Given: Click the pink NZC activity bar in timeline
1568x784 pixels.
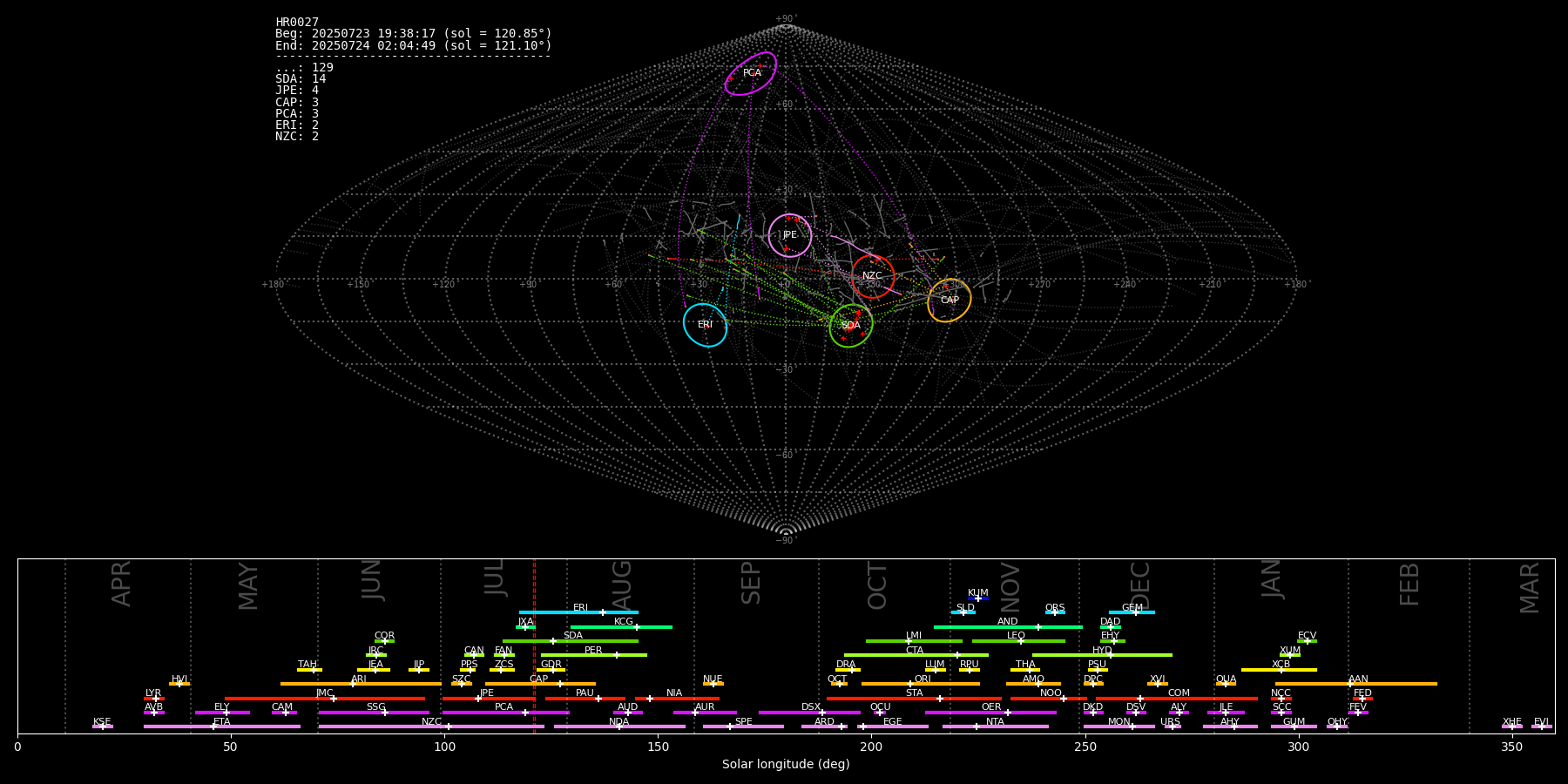Looking at the screenshot, I should (431, 727).
